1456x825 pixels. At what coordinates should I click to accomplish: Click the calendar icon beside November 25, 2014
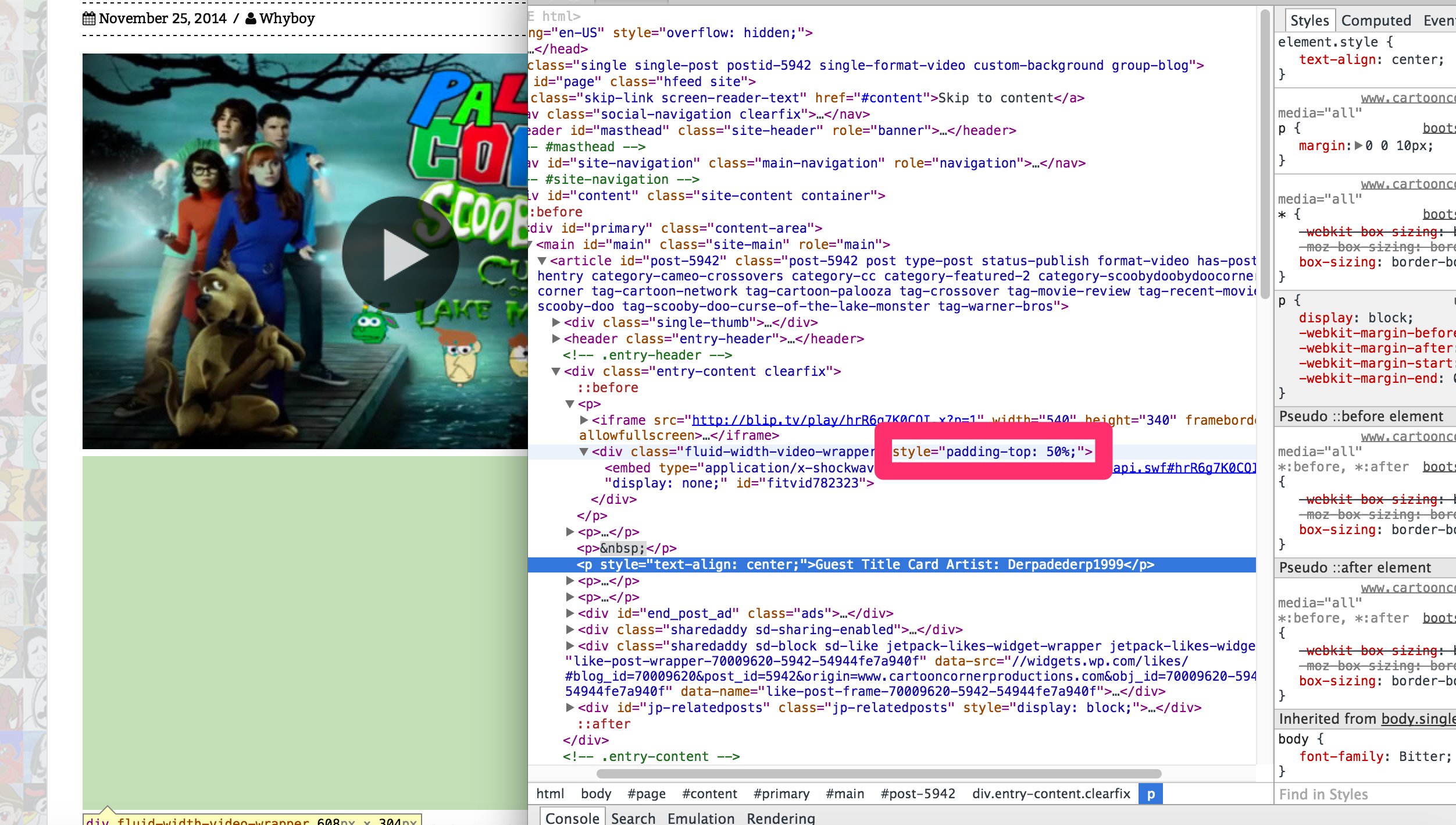pyautogui.click(x=89, y=19)
